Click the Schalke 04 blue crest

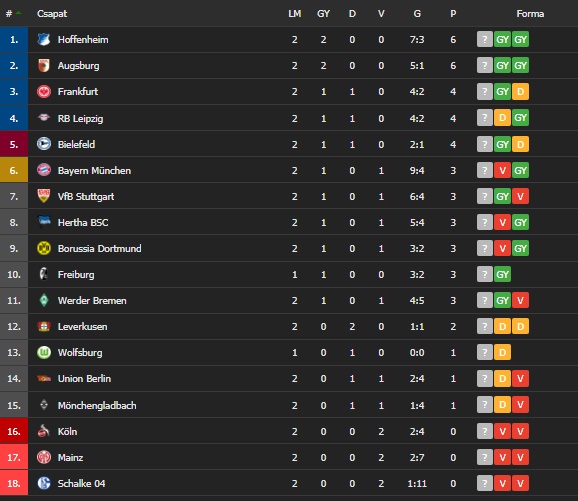pos(44,483)
